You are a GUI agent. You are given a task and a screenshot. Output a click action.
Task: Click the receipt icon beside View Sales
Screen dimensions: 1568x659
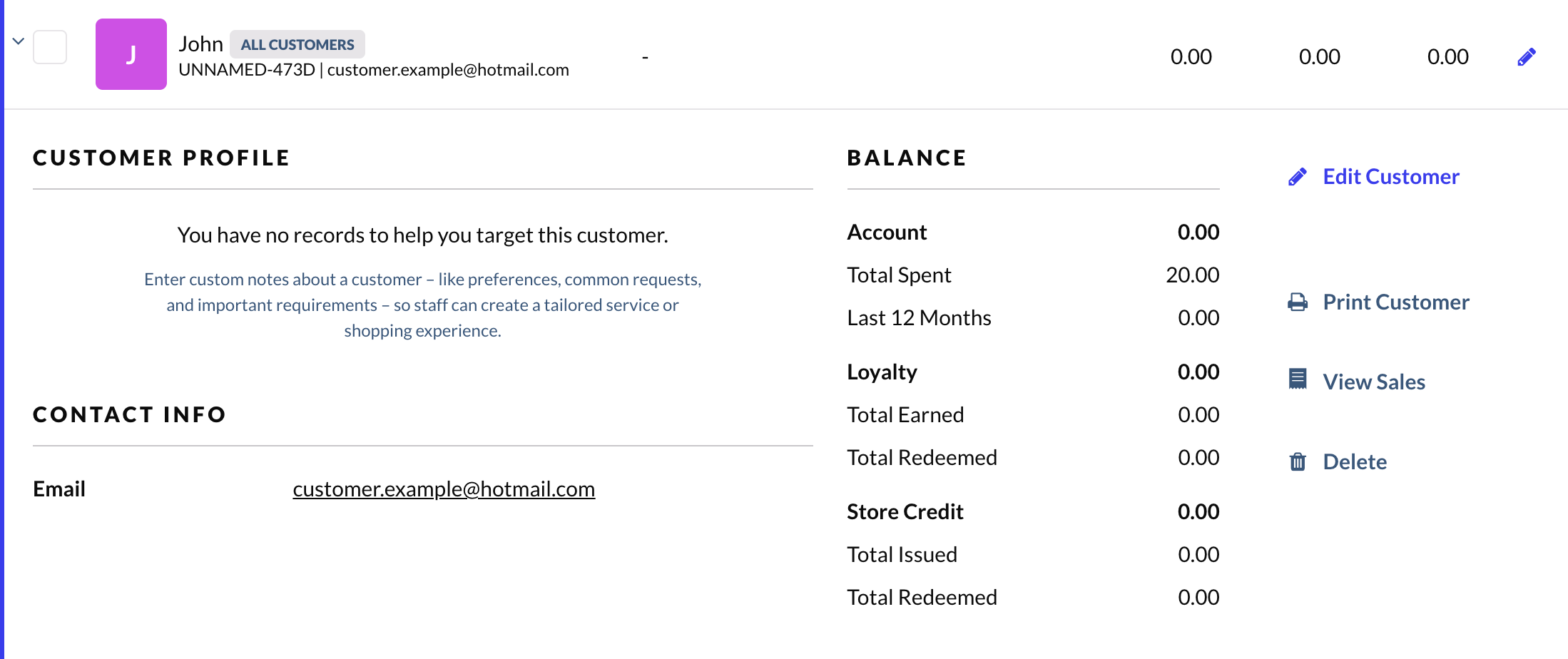(1298, 379)
